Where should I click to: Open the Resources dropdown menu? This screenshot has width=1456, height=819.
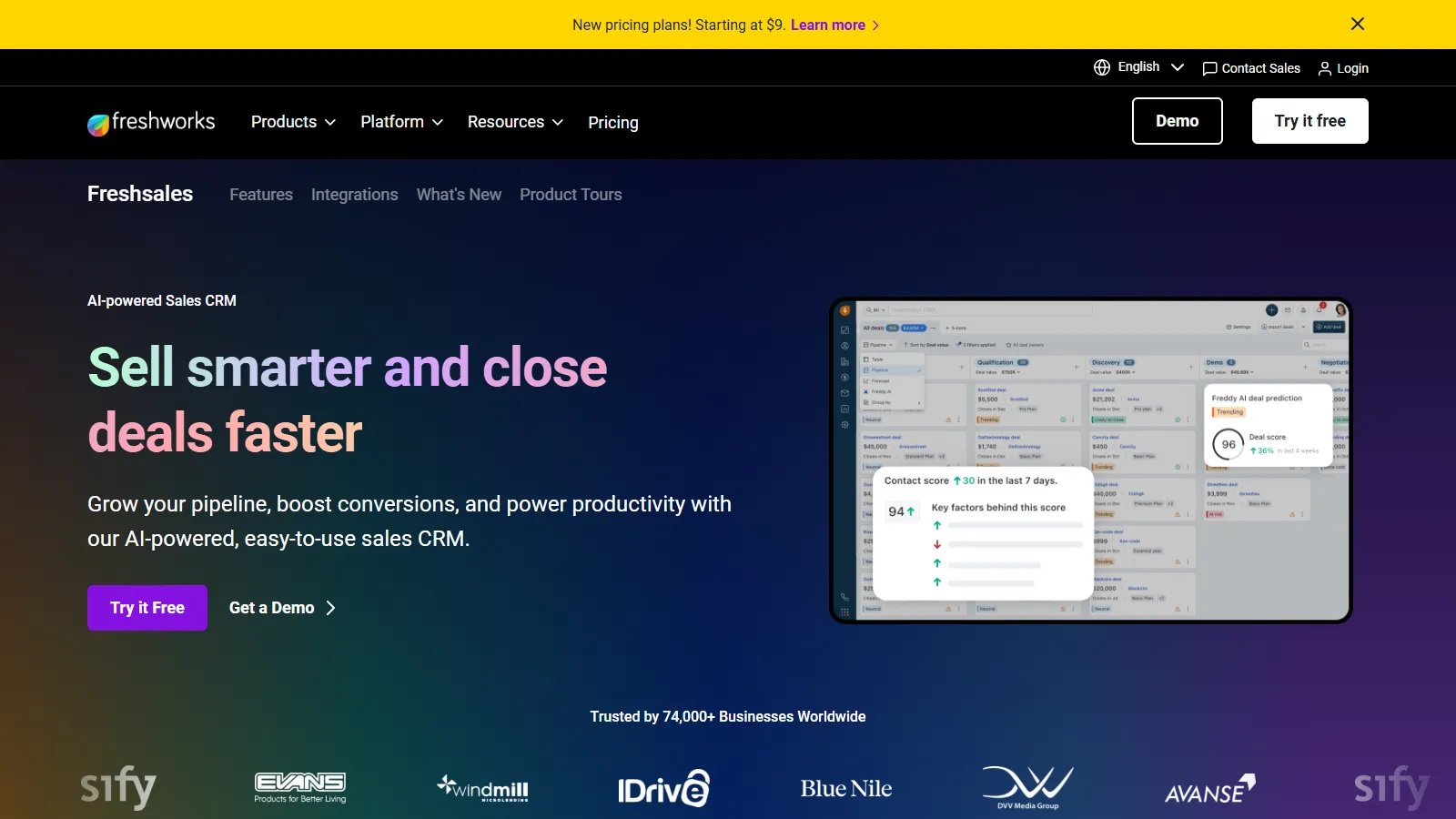(x=515, y=122)
